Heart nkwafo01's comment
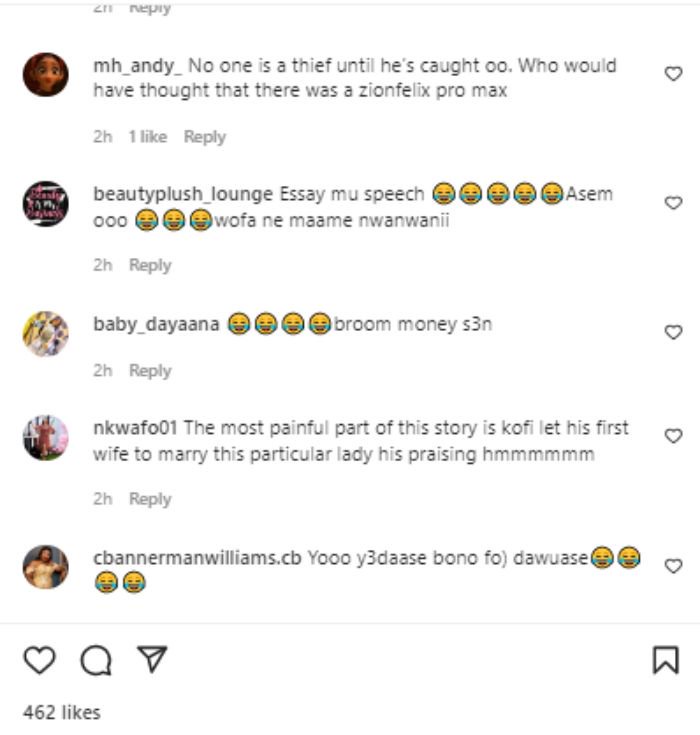700x735 pixels. coord(673,436)
